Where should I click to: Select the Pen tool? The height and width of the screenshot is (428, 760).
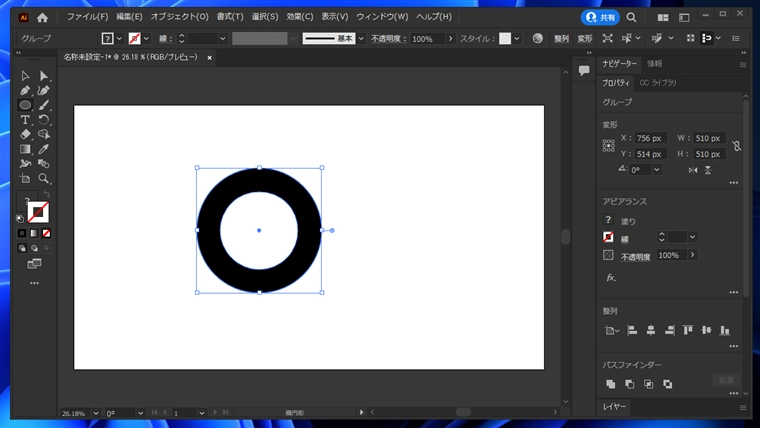pos(25,91)
